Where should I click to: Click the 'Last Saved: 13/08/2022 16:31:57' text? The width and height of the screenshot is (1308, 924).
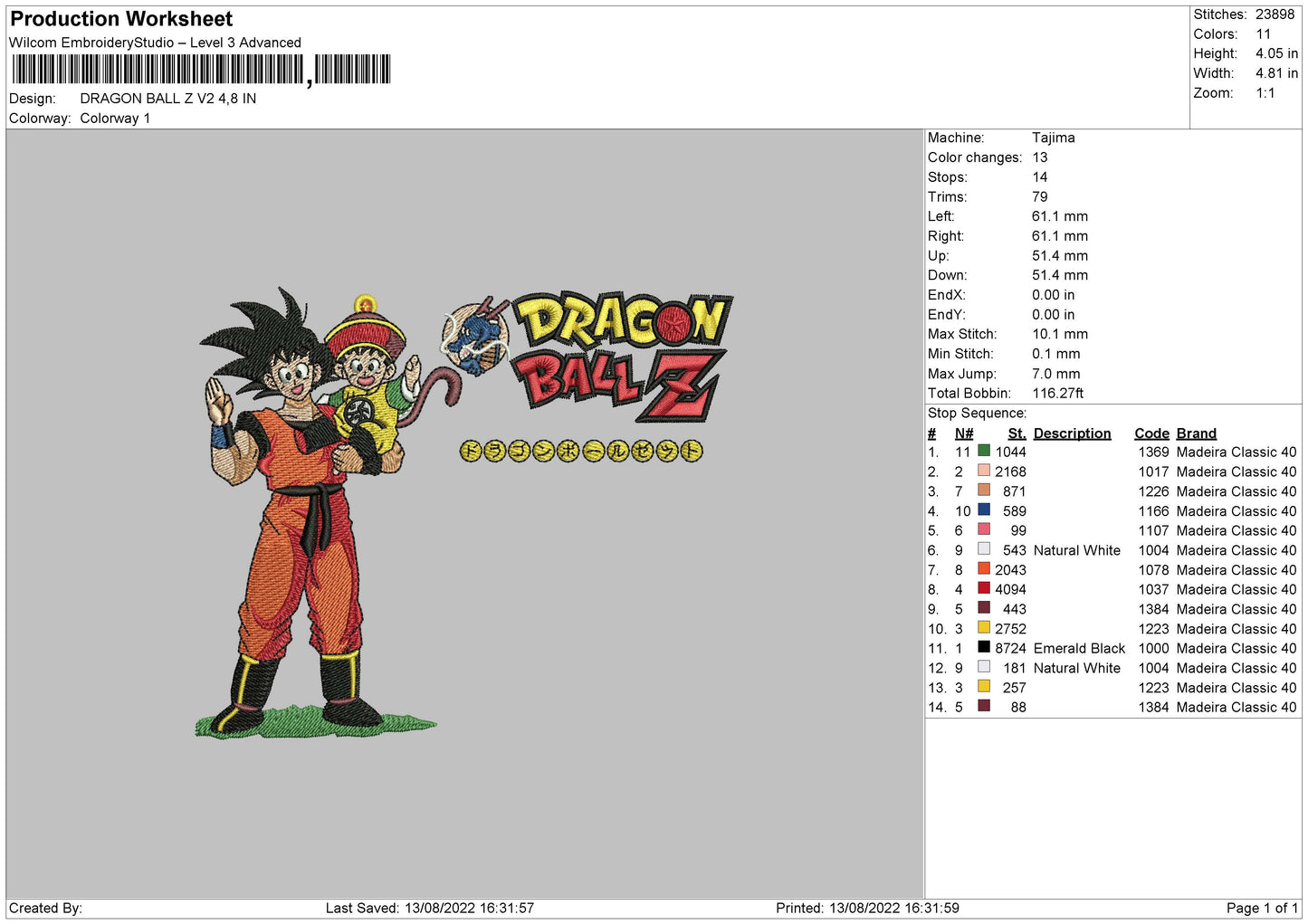coord(430,908)
